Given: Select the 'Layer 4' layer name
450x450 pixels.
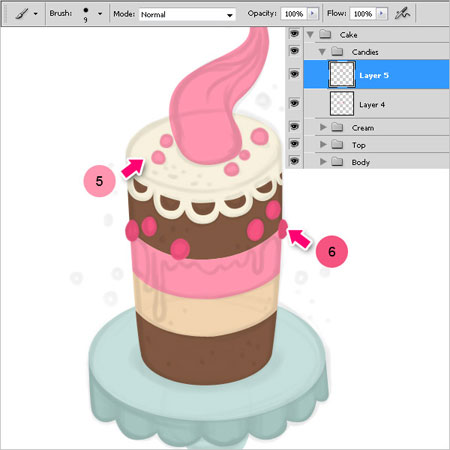Looking at the screenshot, I should [x=372, y=105].
